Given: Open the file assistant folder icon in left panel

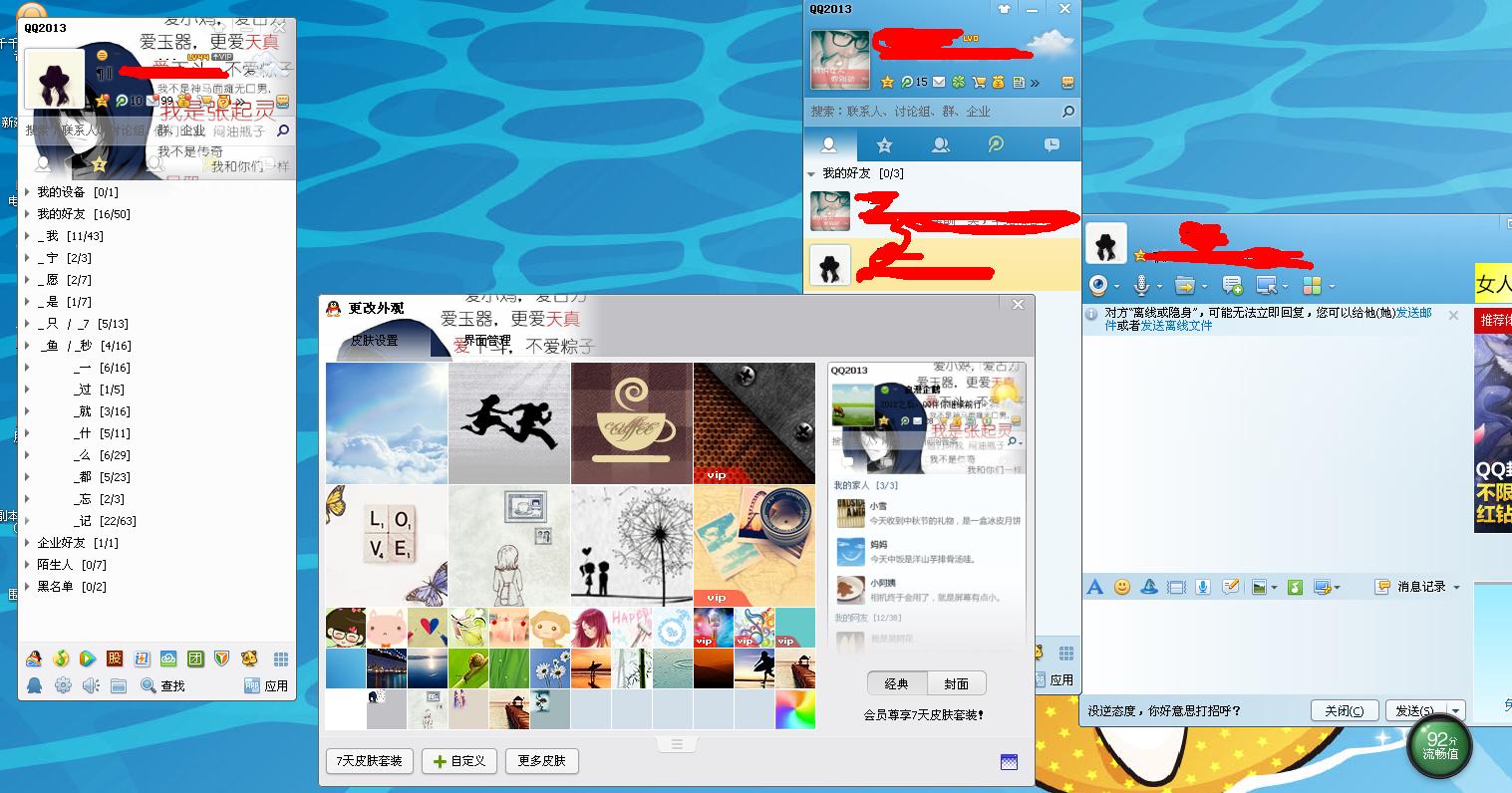Looking at the screenshot, I should pos(119,685).
